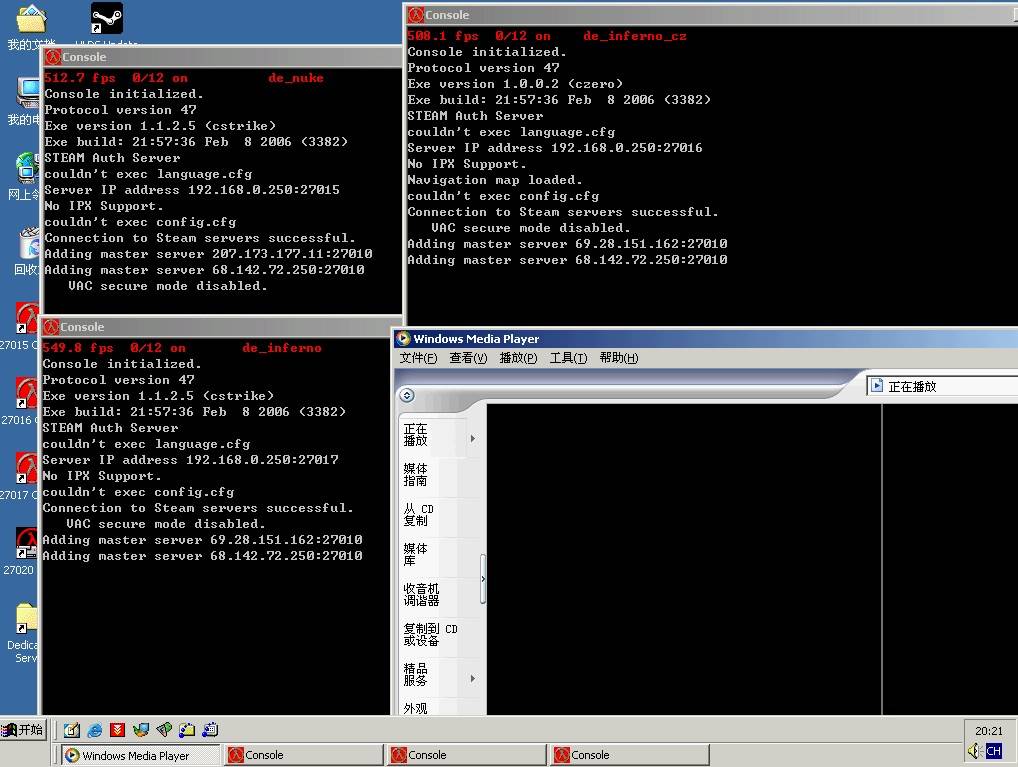The height and width of the screenshot is (767, 1018).
Task: Open the 查看 menu in Windows Media Player
Action: click(468, 358)
